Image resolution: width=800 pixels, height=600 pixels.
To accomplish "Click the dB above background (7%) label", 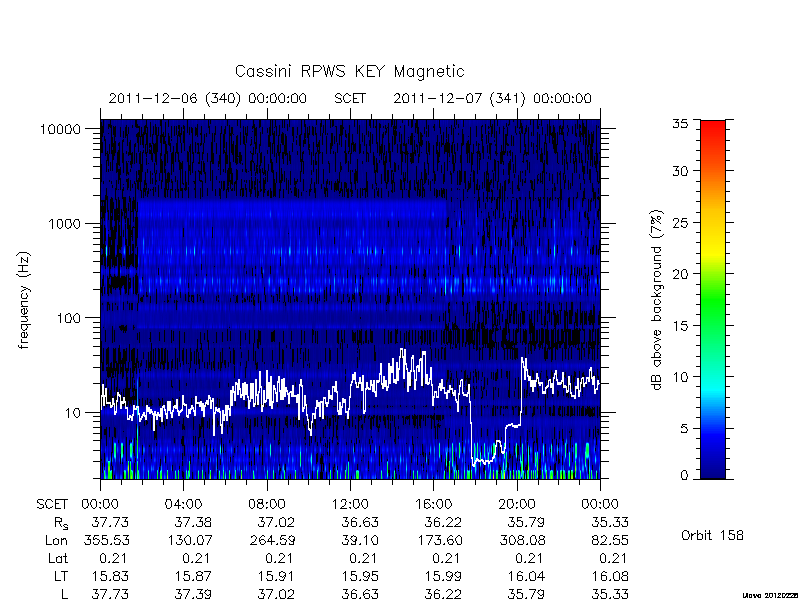I will 658,300.
